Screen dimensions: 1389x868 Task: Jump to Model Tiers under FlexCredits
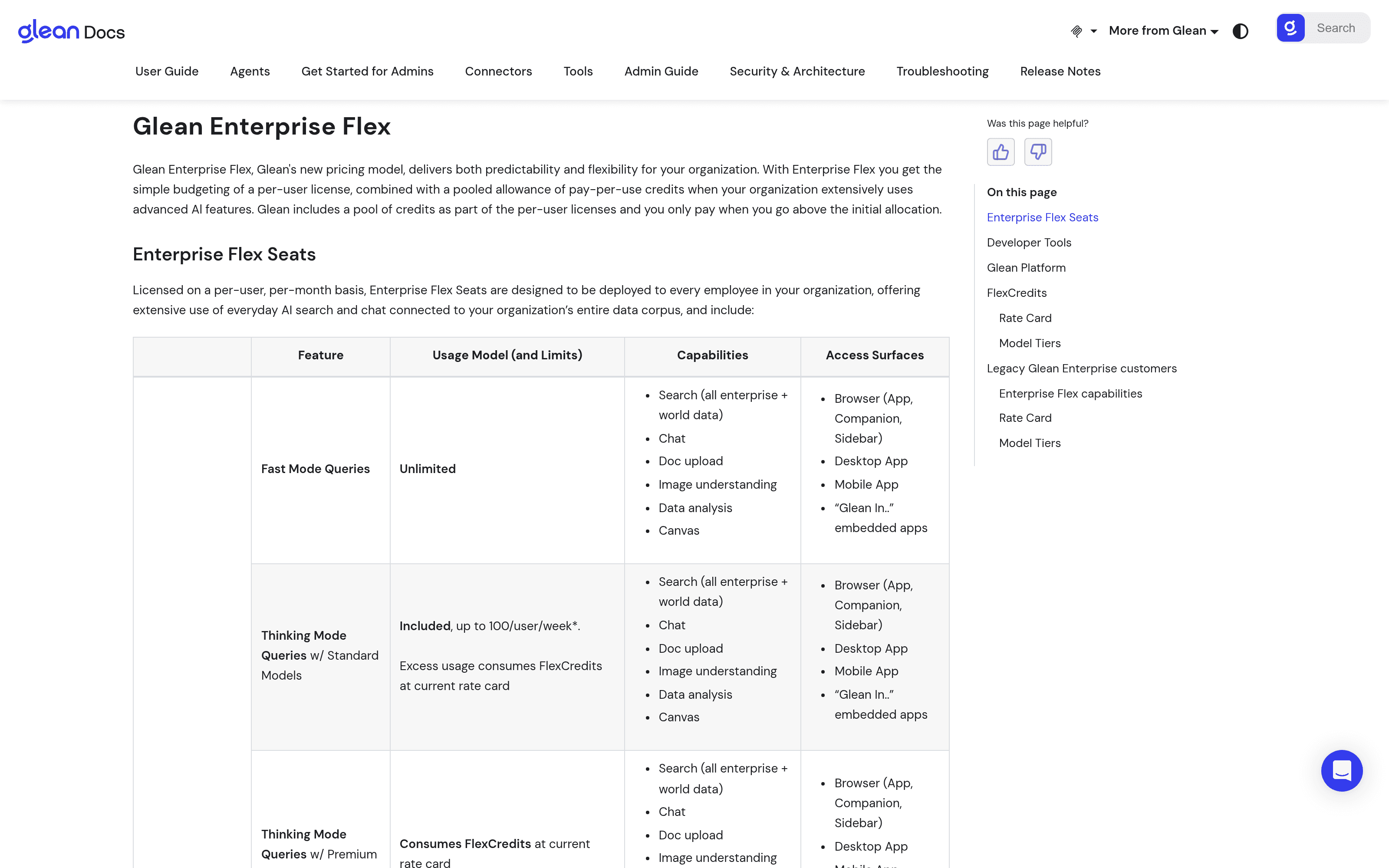coord(1030,343)
